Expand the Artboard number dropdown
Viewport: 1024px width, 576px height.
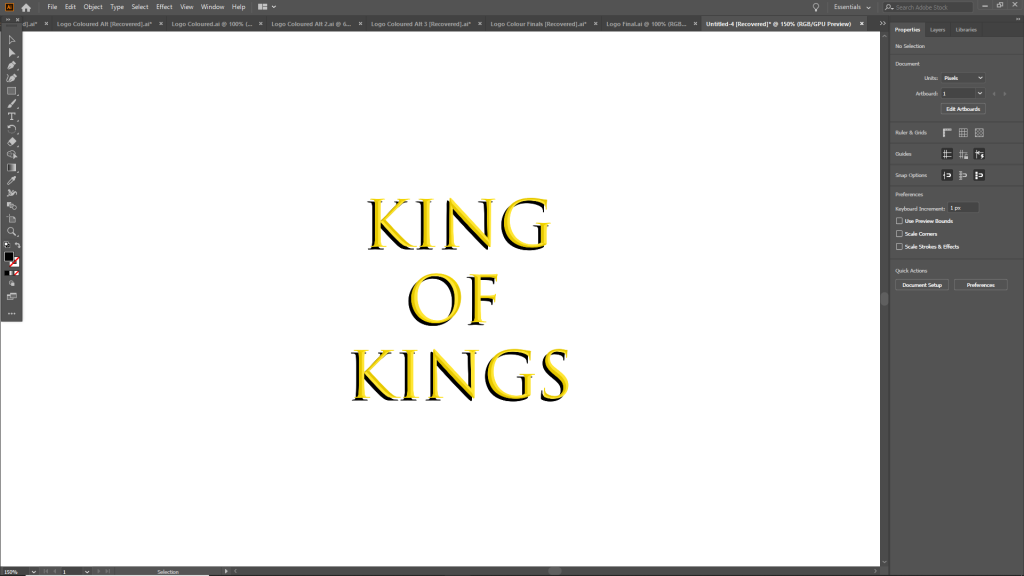click(962, 93)
